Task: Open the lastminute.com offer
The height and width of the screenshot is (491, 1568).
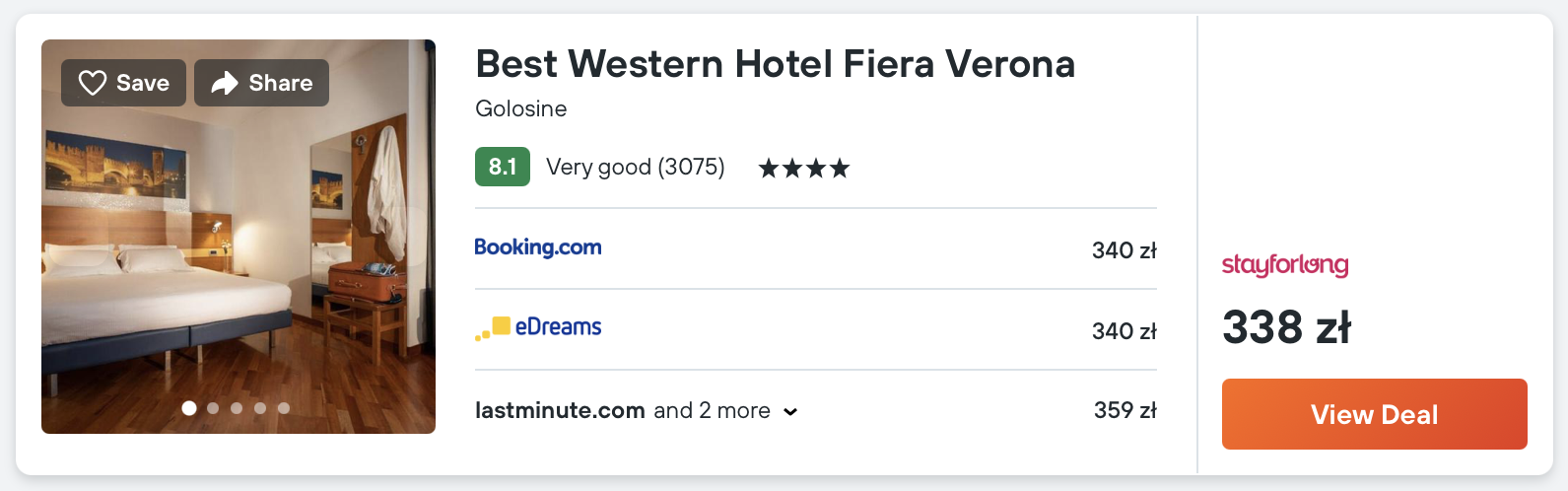Action: click(x=560, y=410)
